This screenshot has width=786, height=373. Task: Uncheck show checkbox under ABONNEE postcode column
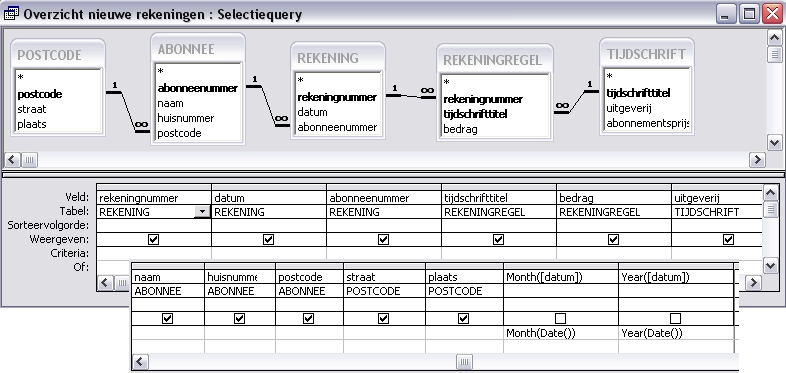click(x=309, y=318)
